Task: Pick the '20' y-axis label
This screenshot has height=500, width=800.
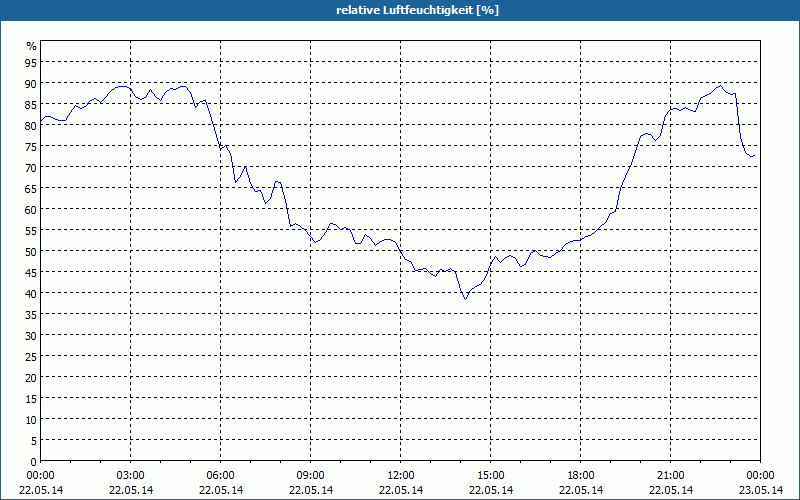Action: [x=31, y=378]
